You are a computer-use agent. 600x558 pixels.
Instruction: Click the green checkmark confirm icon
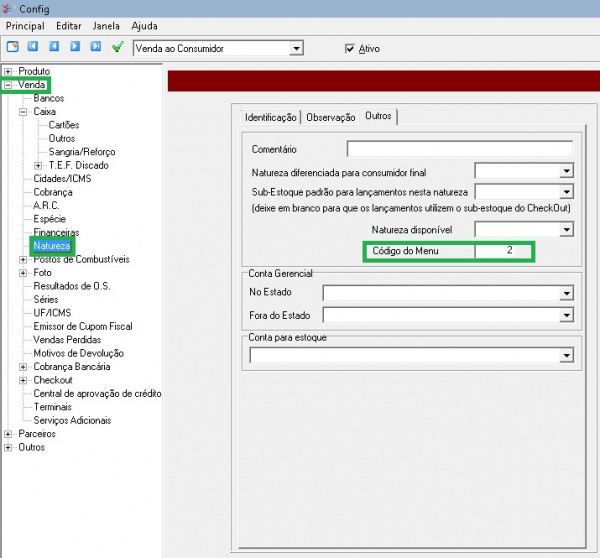point(118,47)
